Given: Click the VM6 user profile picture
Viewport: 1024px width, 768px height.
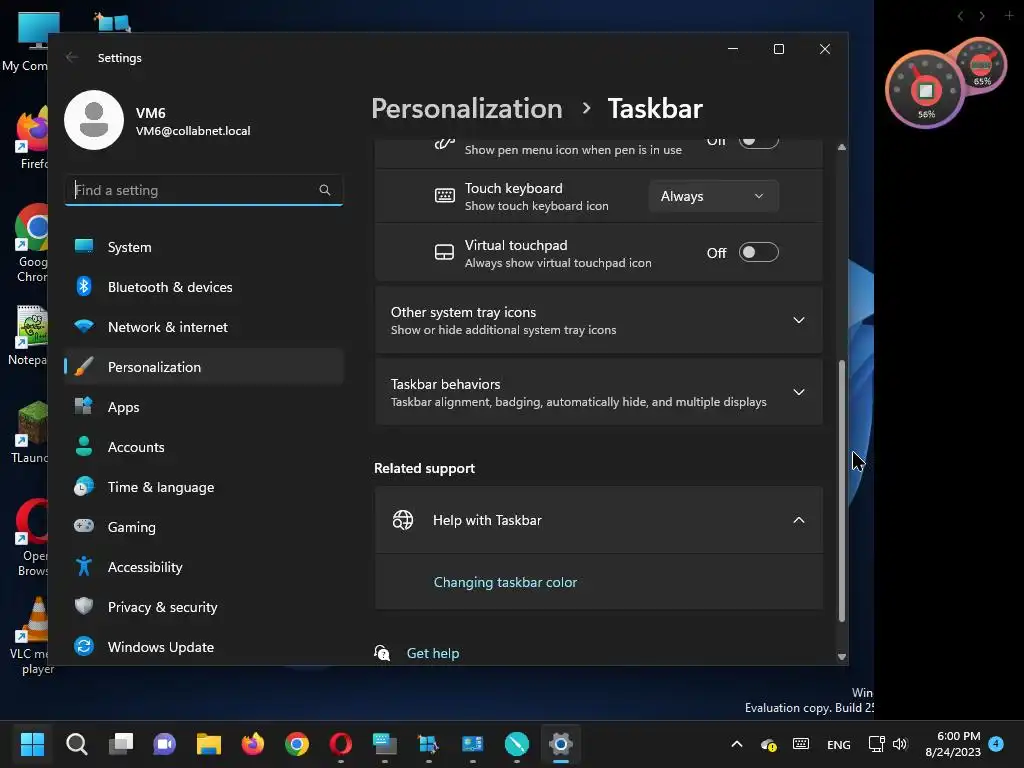Looking at the screenshot, I should click(94, 120).
